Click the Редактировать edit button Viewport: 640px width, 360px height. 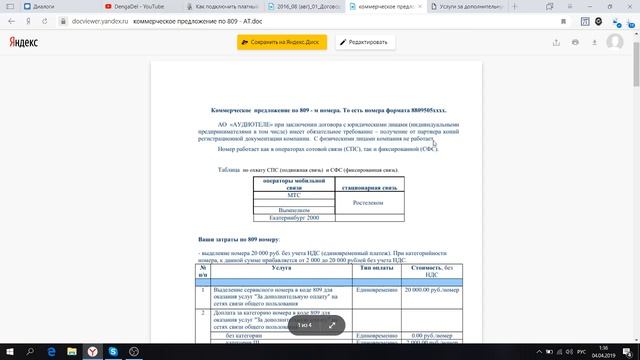[365, 42]
